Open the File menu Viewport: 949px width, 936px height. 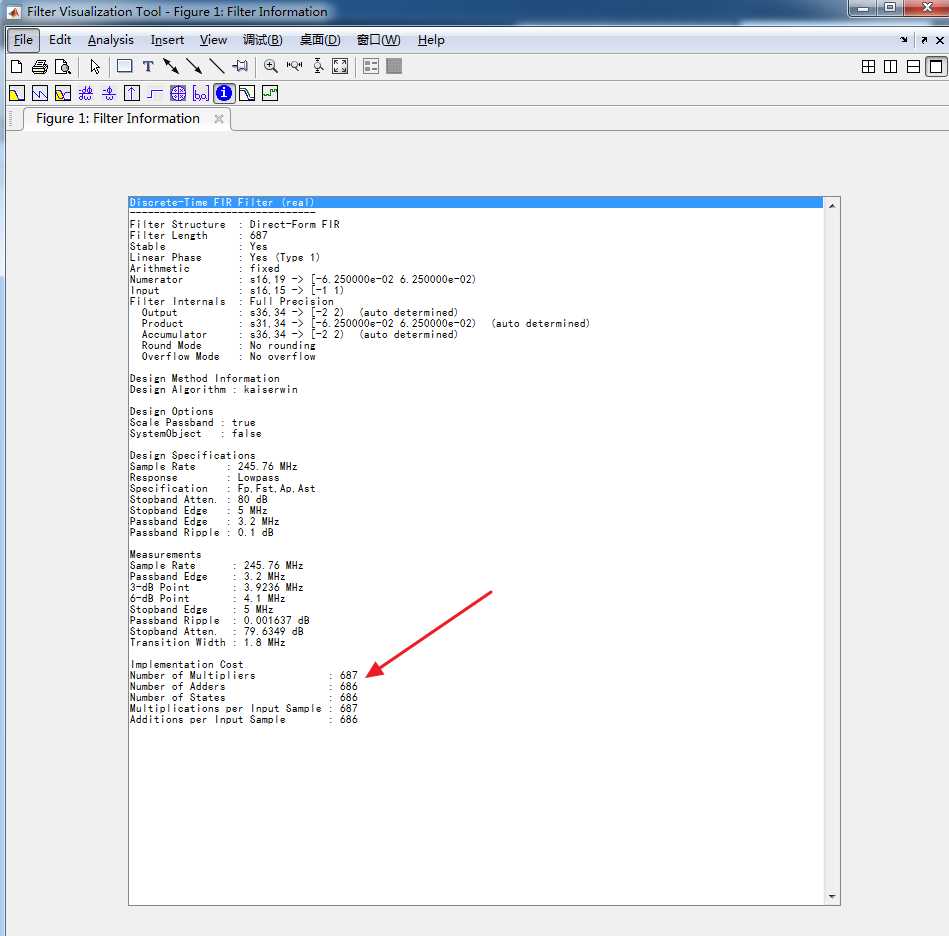click(x=23, y=40)
